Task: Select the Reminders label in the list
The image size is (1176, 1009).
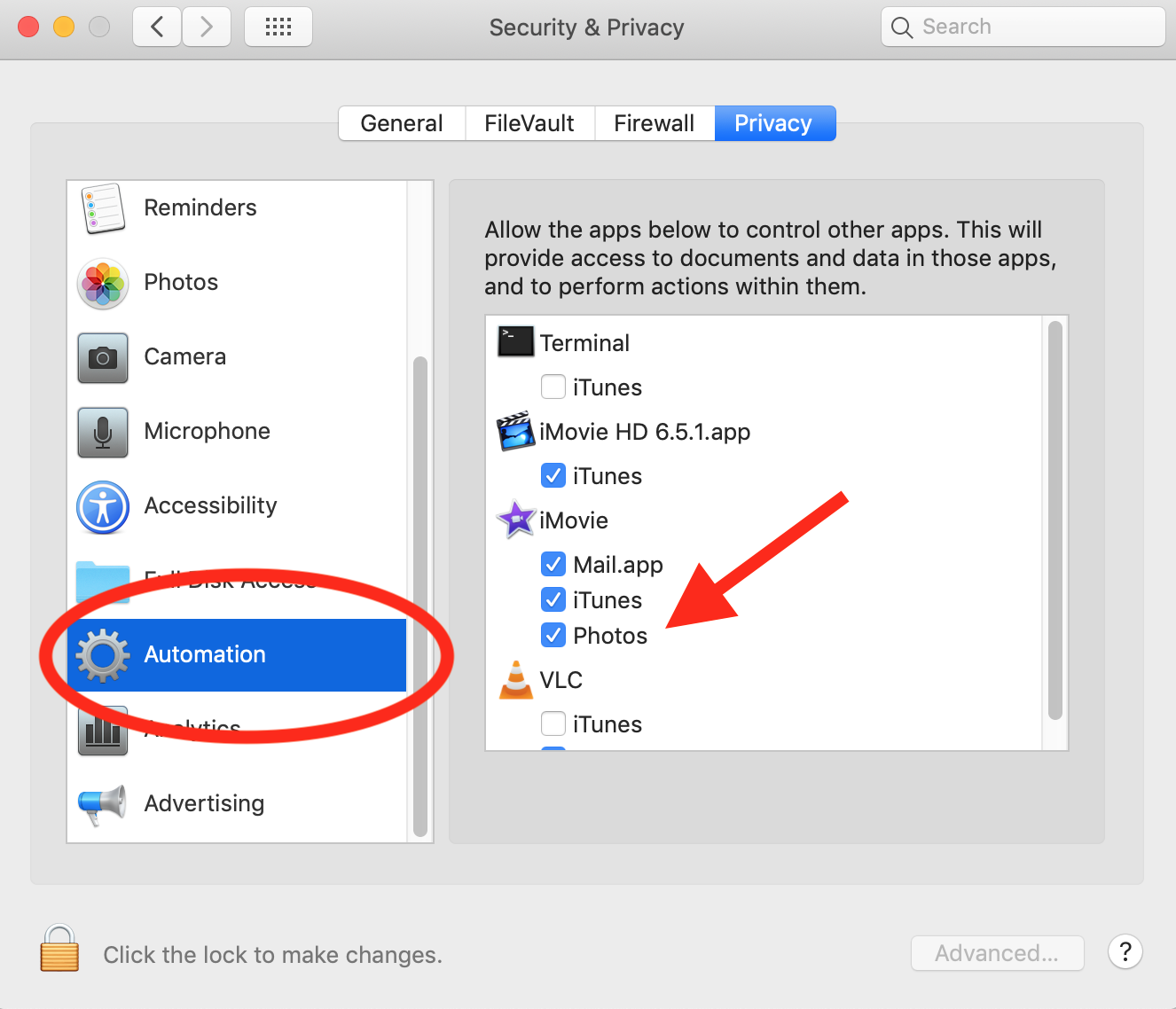Action: pos(200,207)
